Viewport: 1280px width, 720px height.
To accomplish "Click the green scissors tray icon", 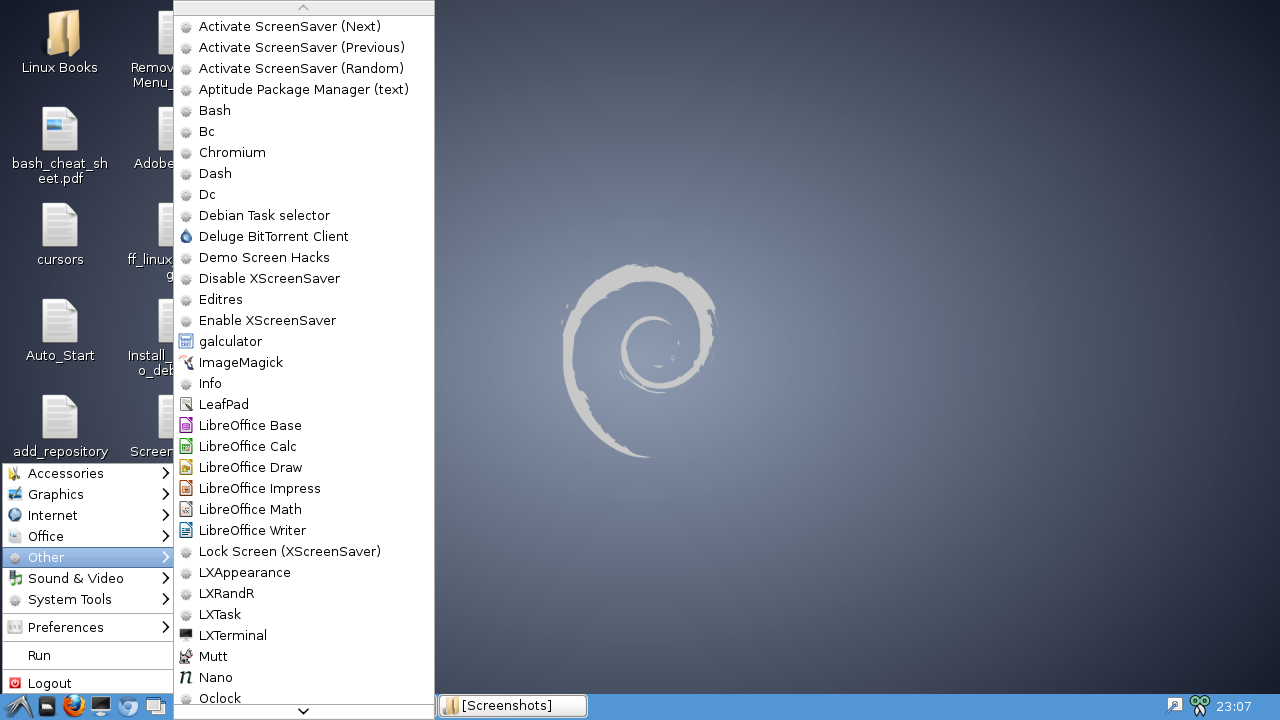I will pos(1200,706).
